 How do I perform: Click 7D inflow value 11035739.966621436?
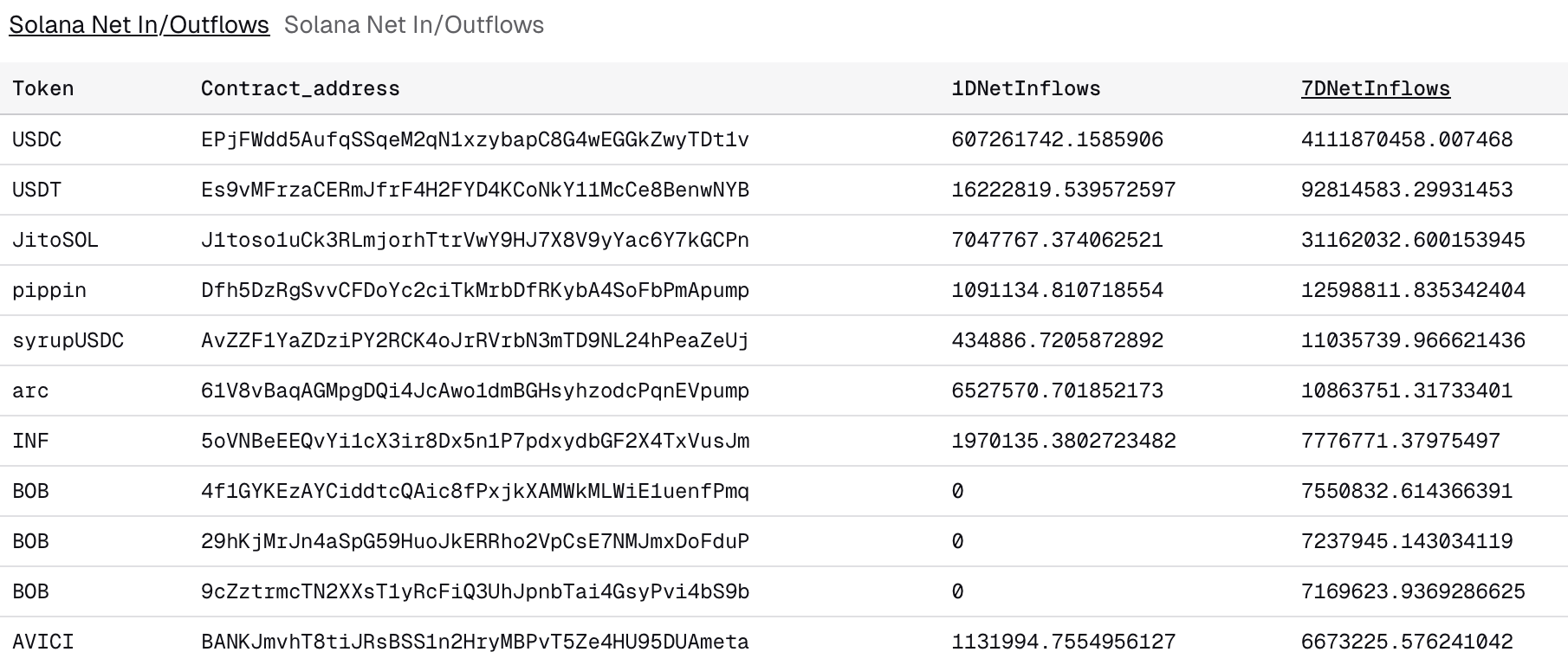pos(1413,340)
